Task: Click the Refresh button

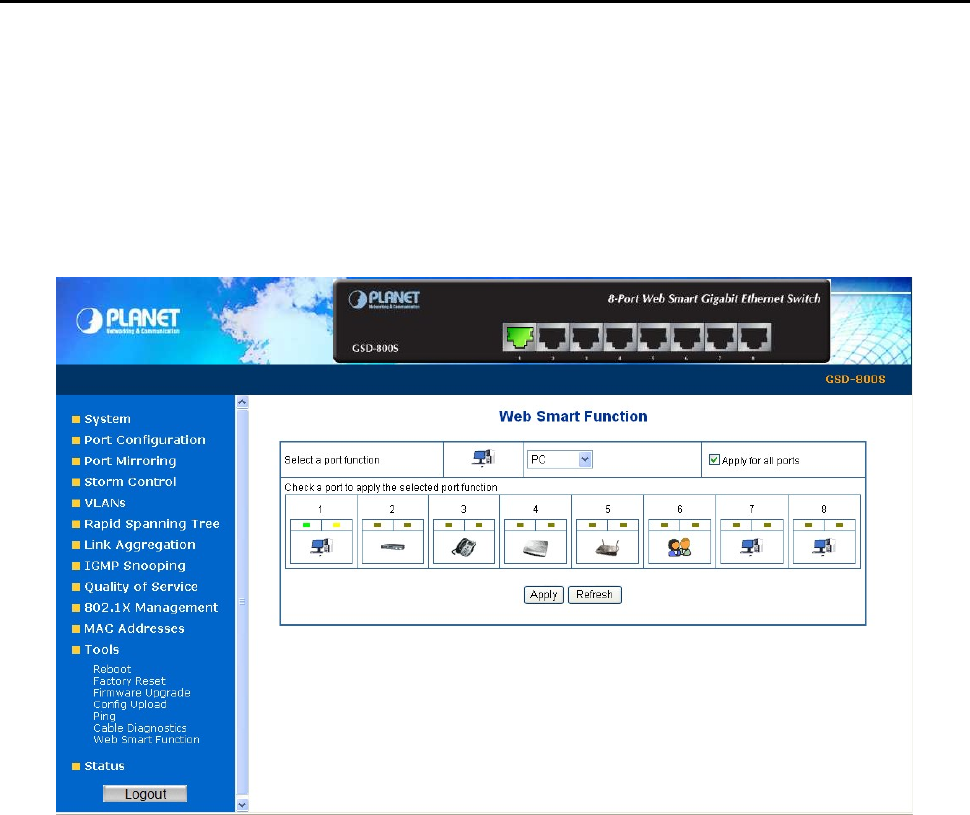Action: (594, 595)
